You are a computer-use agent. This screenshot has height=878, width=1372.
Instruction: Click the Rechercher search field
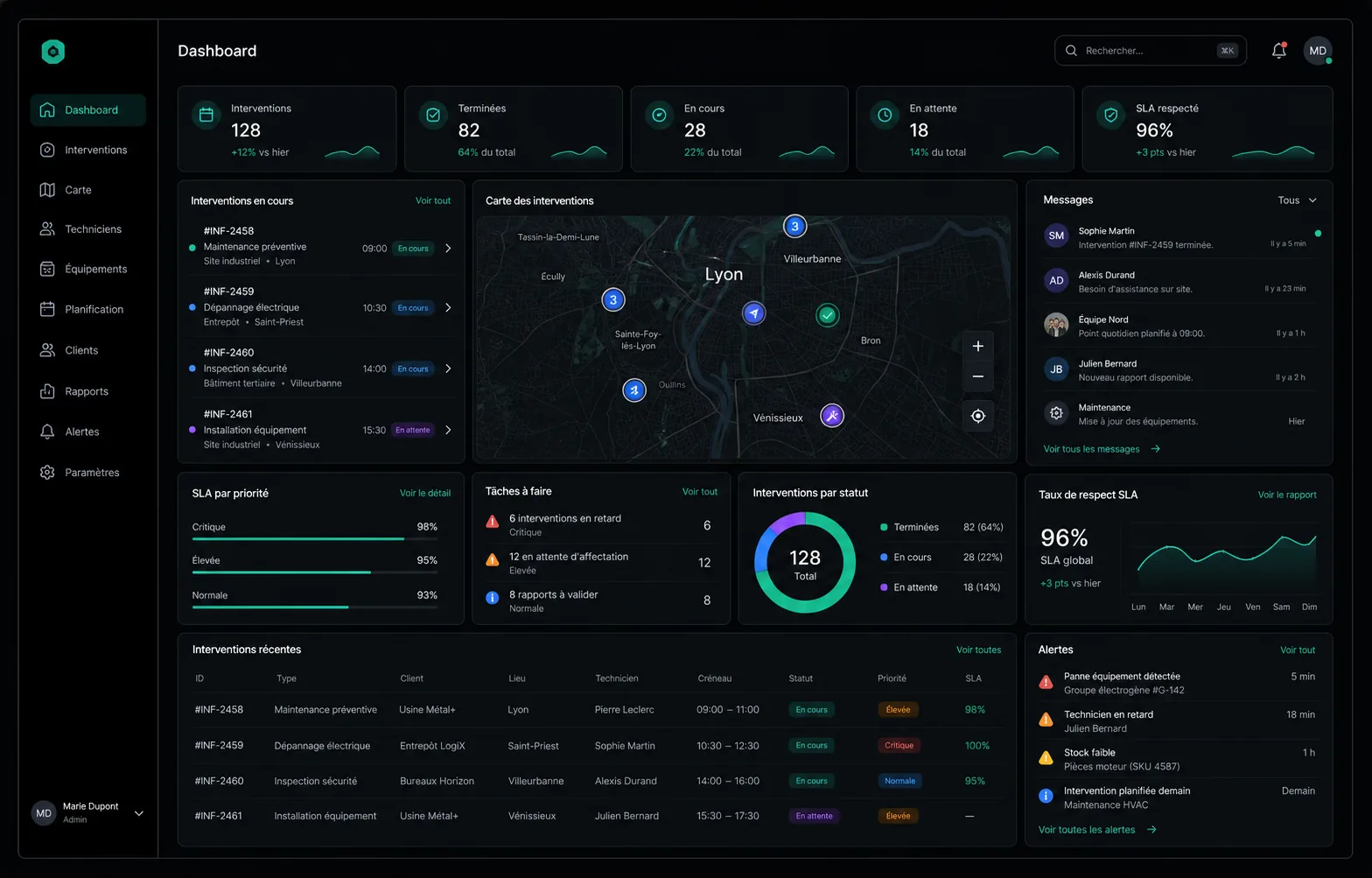[x=1151, y=51]
